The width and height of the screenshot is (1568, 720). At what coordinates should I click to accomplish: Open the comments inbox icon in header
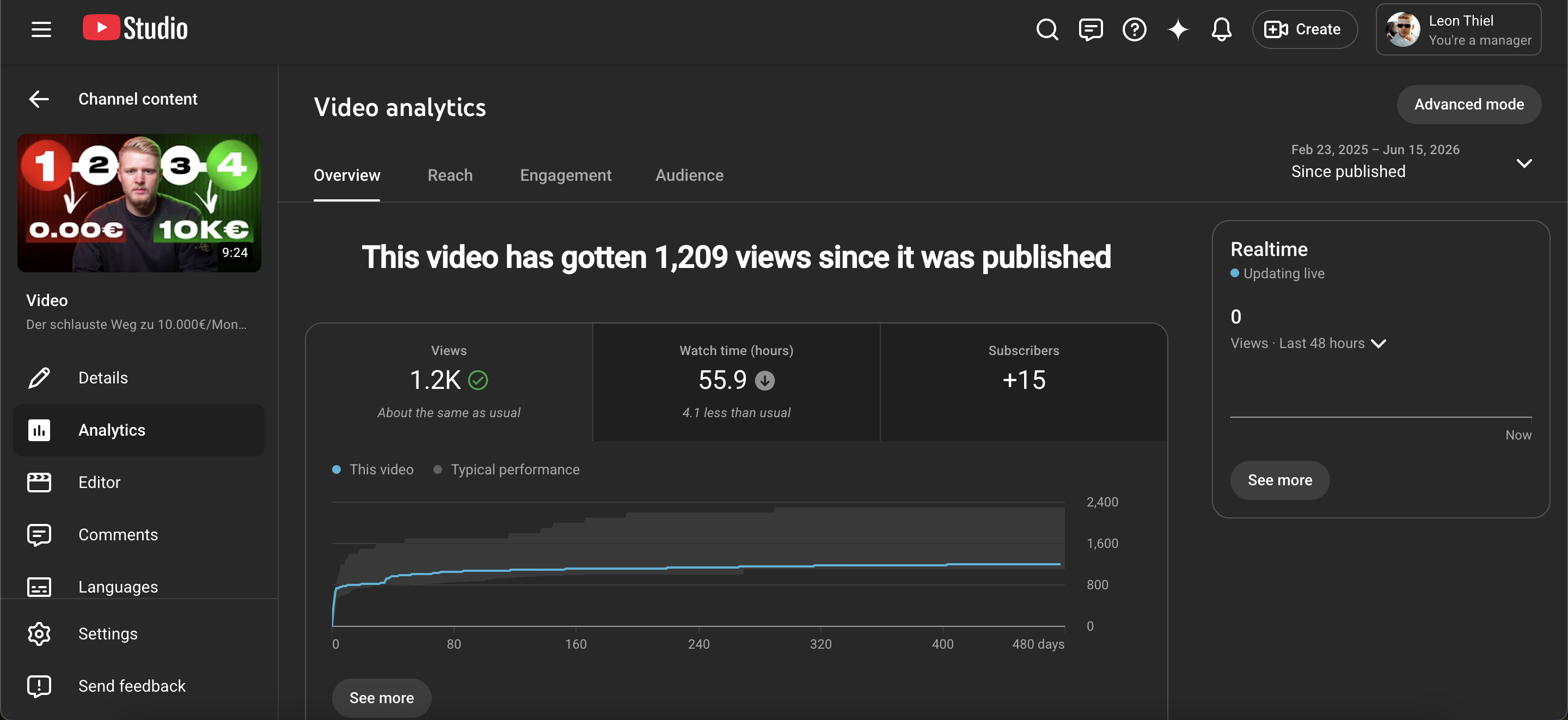coord(1090,29)
